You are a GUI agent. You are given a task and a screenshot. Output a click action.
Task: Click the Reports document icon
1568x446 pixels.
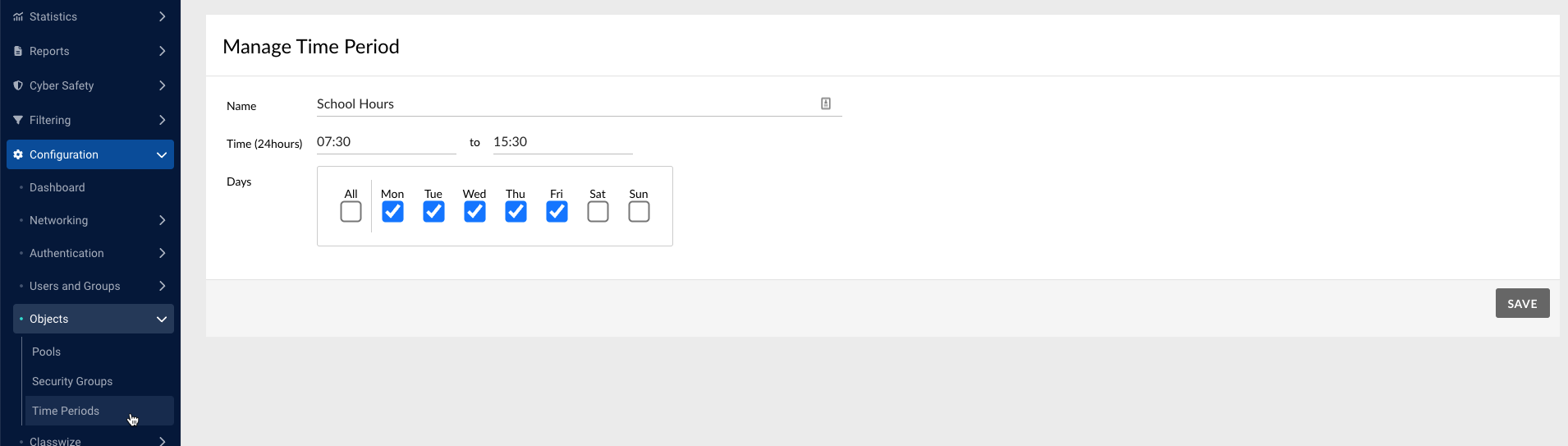[x=18, y=51]
